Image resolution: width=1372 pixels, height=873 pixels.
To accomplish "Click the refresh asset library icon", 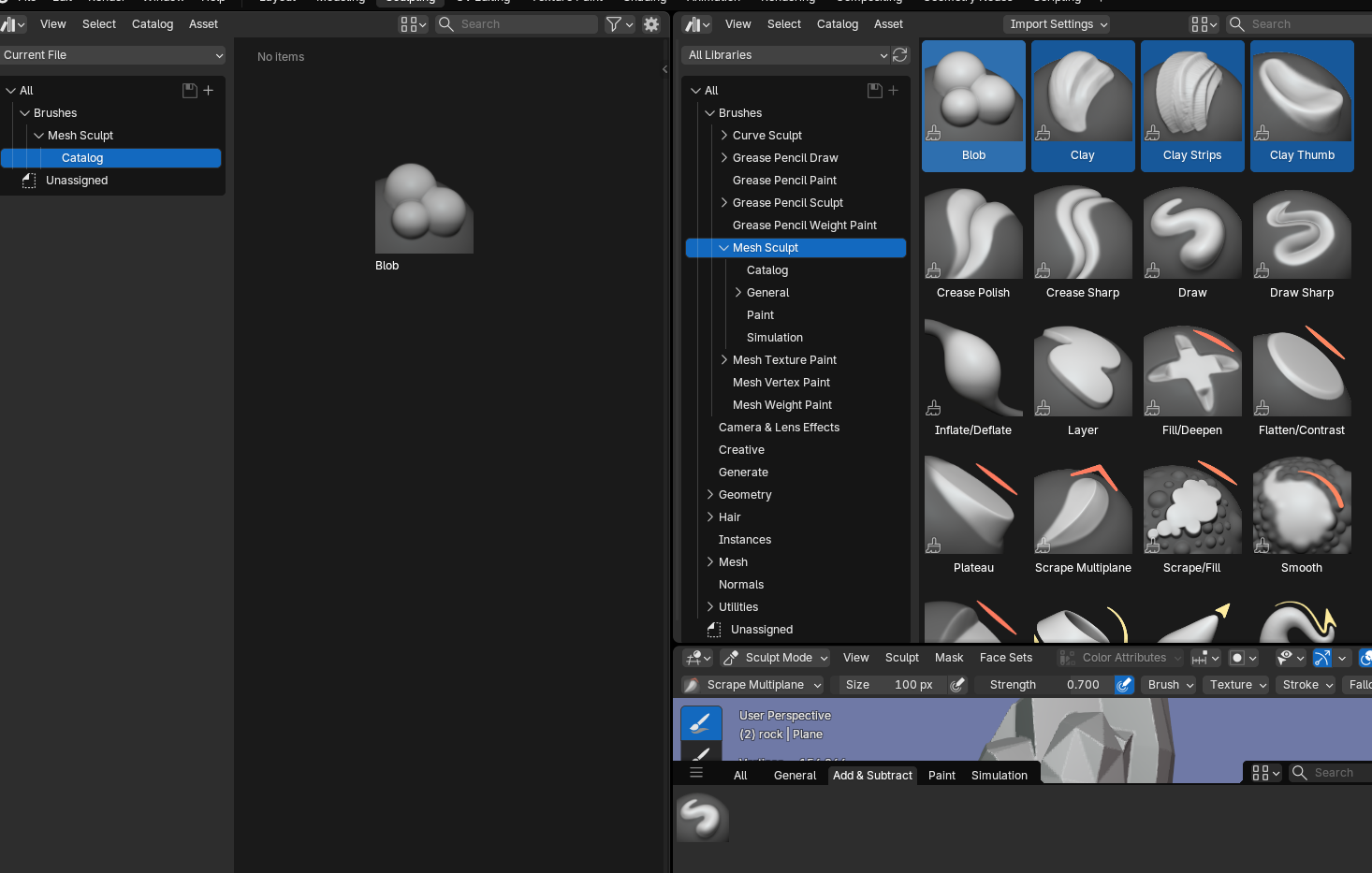I will [900, 55].
